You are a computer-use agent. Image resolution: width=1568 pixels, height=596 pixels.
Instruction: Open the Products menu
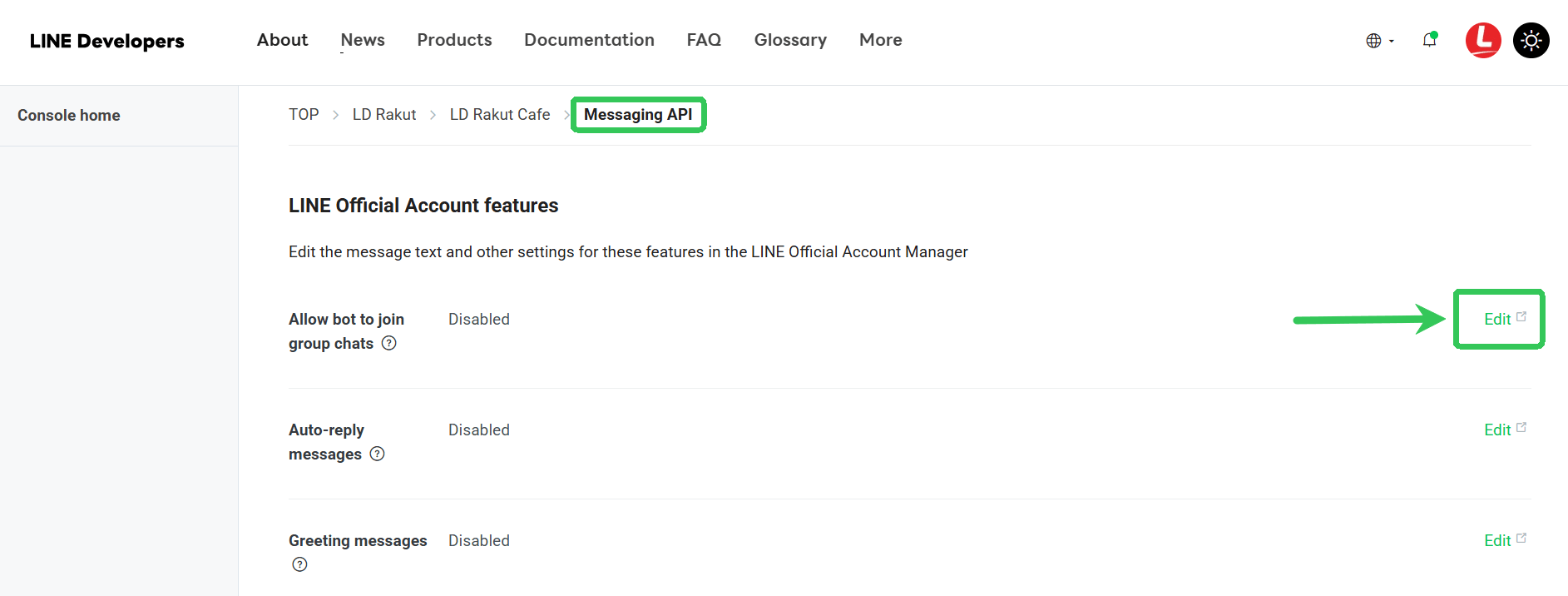coord(454,40)
